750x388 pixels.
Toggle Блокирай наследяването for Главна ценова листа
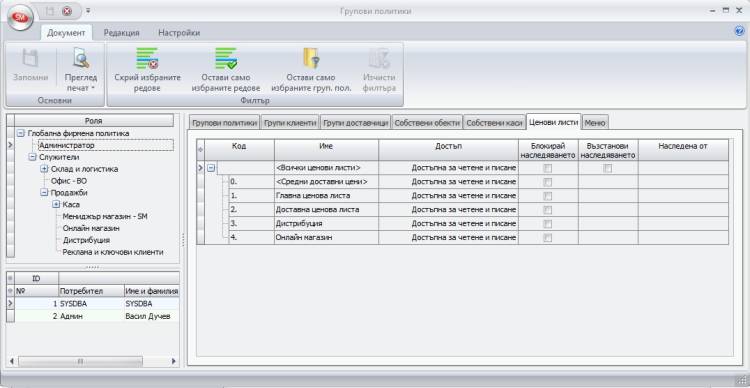pos(548,196)
